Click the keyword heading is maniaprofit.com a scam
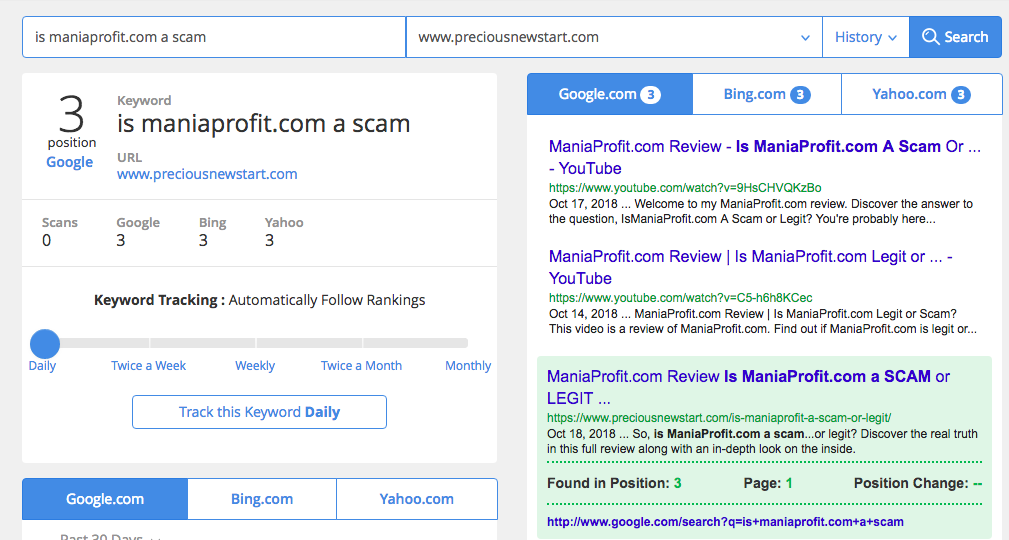The width and height of the screenshot is (1009, 540). (263, 124)
